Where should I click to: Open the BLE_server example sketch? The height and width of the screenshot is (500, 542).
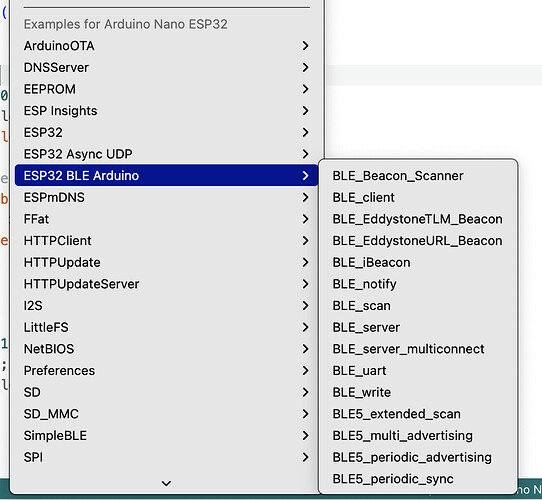418,327
